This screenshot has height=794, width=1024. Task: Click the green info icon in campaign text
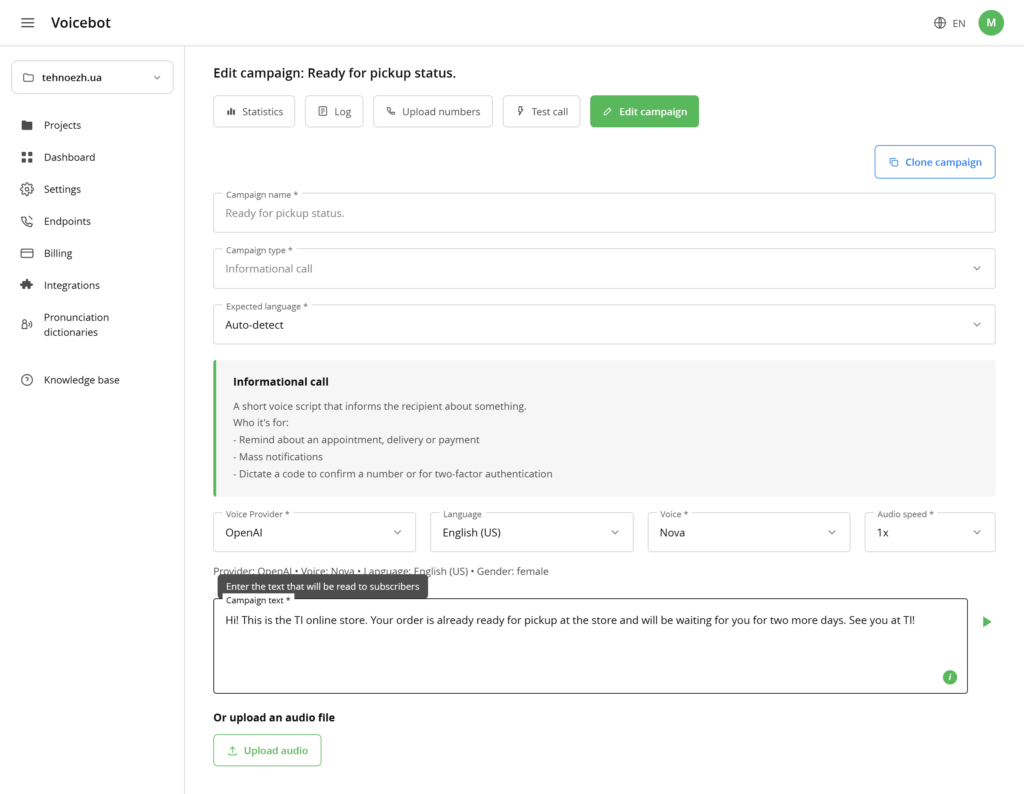pyautogui.click(x=950, y=677)
